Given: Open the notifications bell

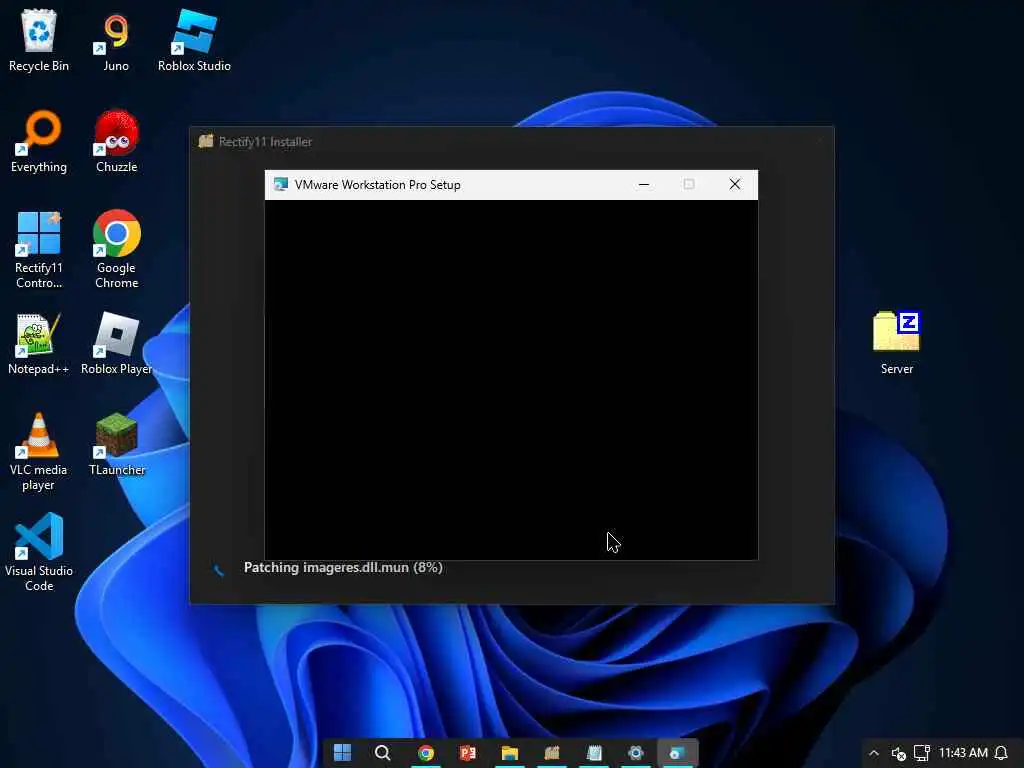Looking at the screenshot, I should (x=1001, y=753).
